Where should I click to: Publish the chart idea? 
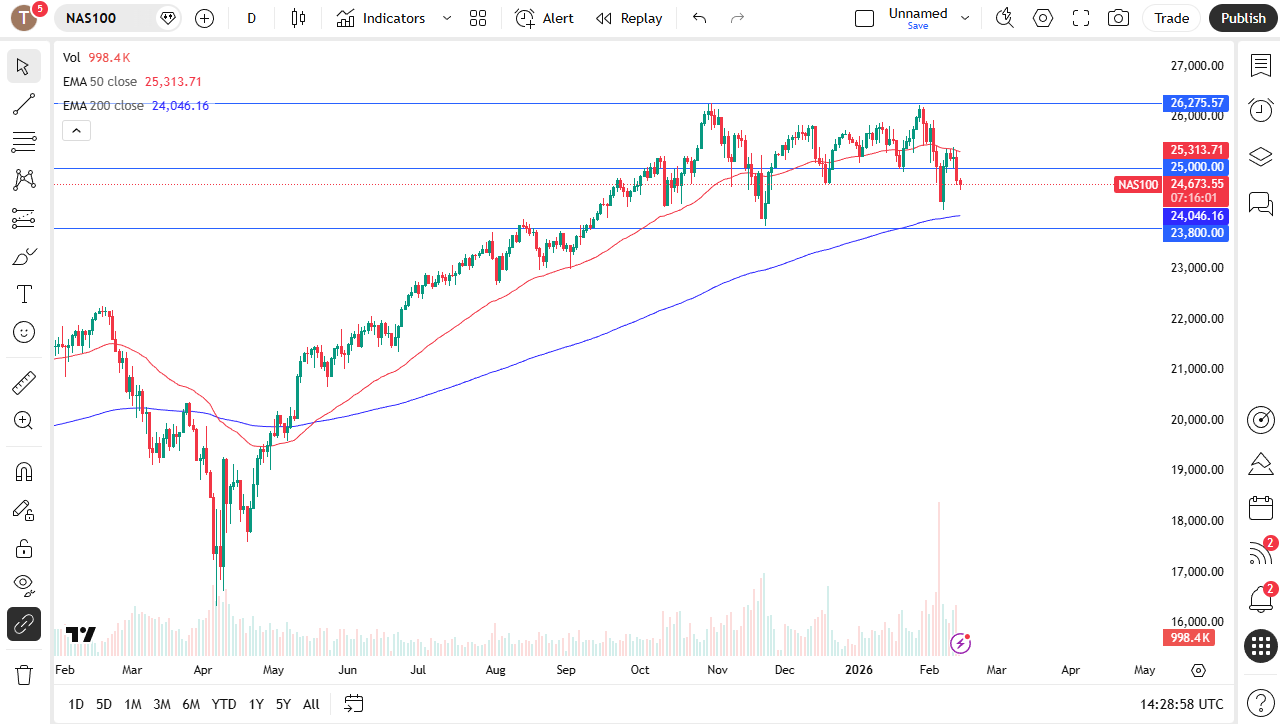[x=1243, y=18]
